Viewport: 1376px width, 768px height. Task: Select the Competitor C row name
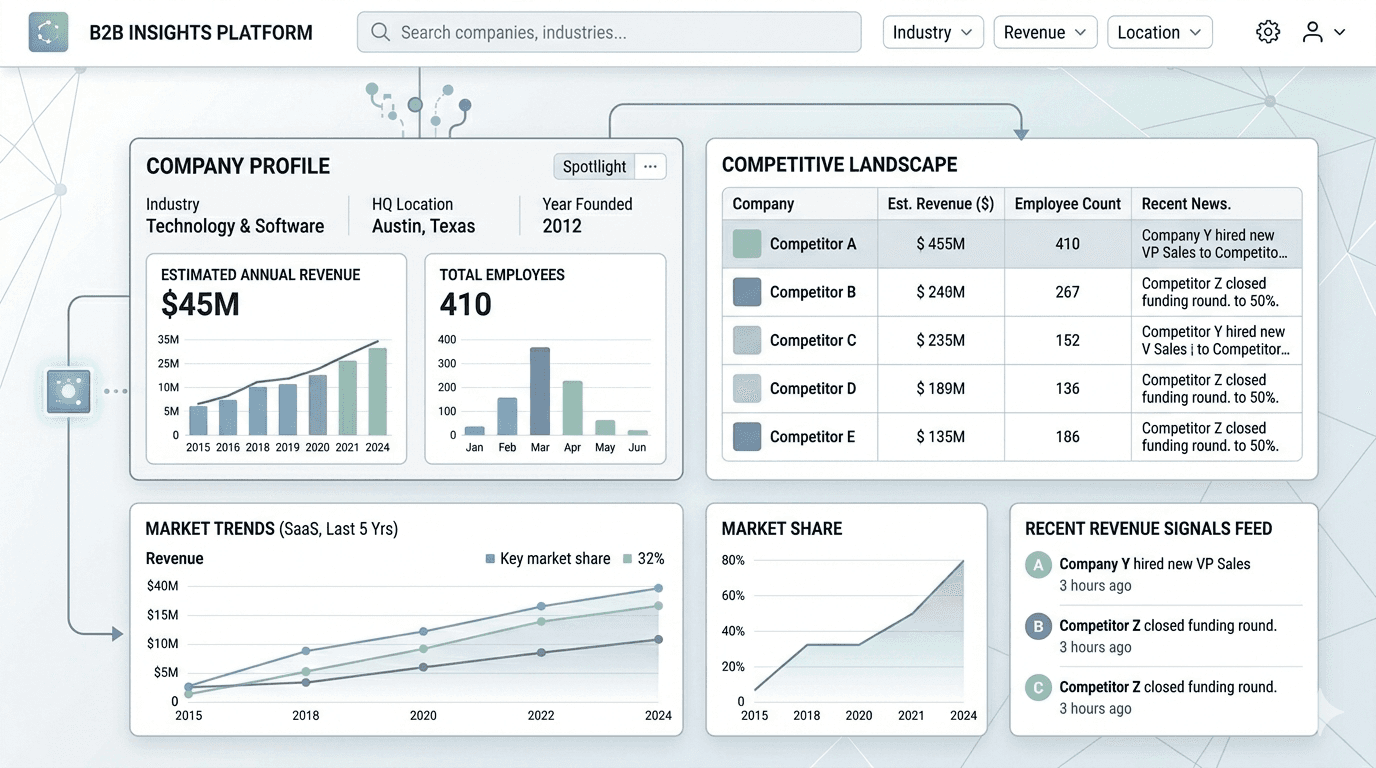coord(813,340)
